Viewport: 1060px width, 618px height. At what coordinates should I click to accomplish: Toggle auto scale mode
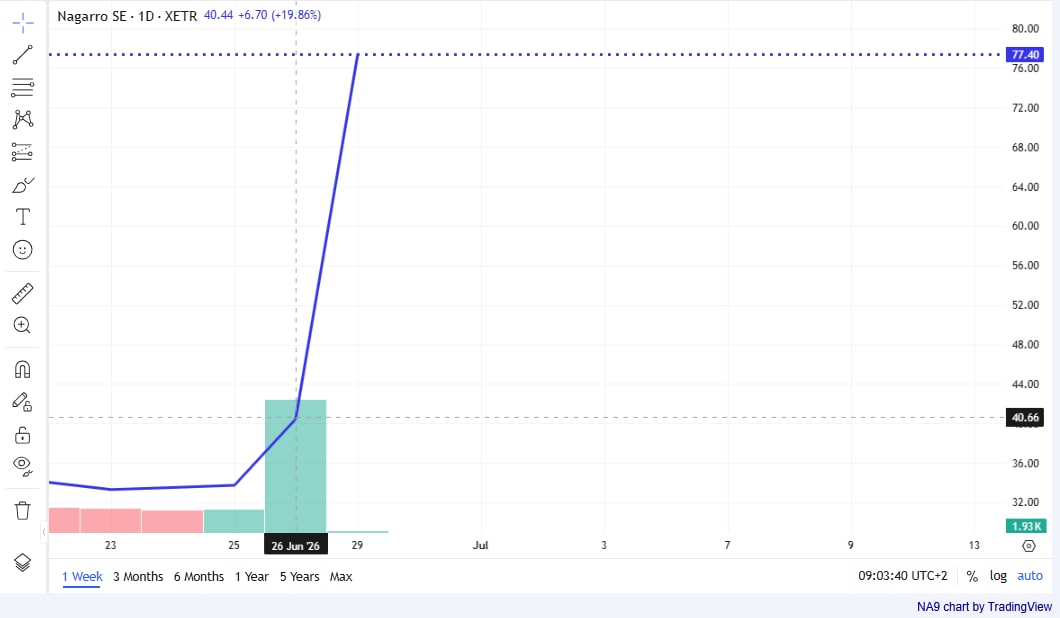click(x=1030, y=576)
